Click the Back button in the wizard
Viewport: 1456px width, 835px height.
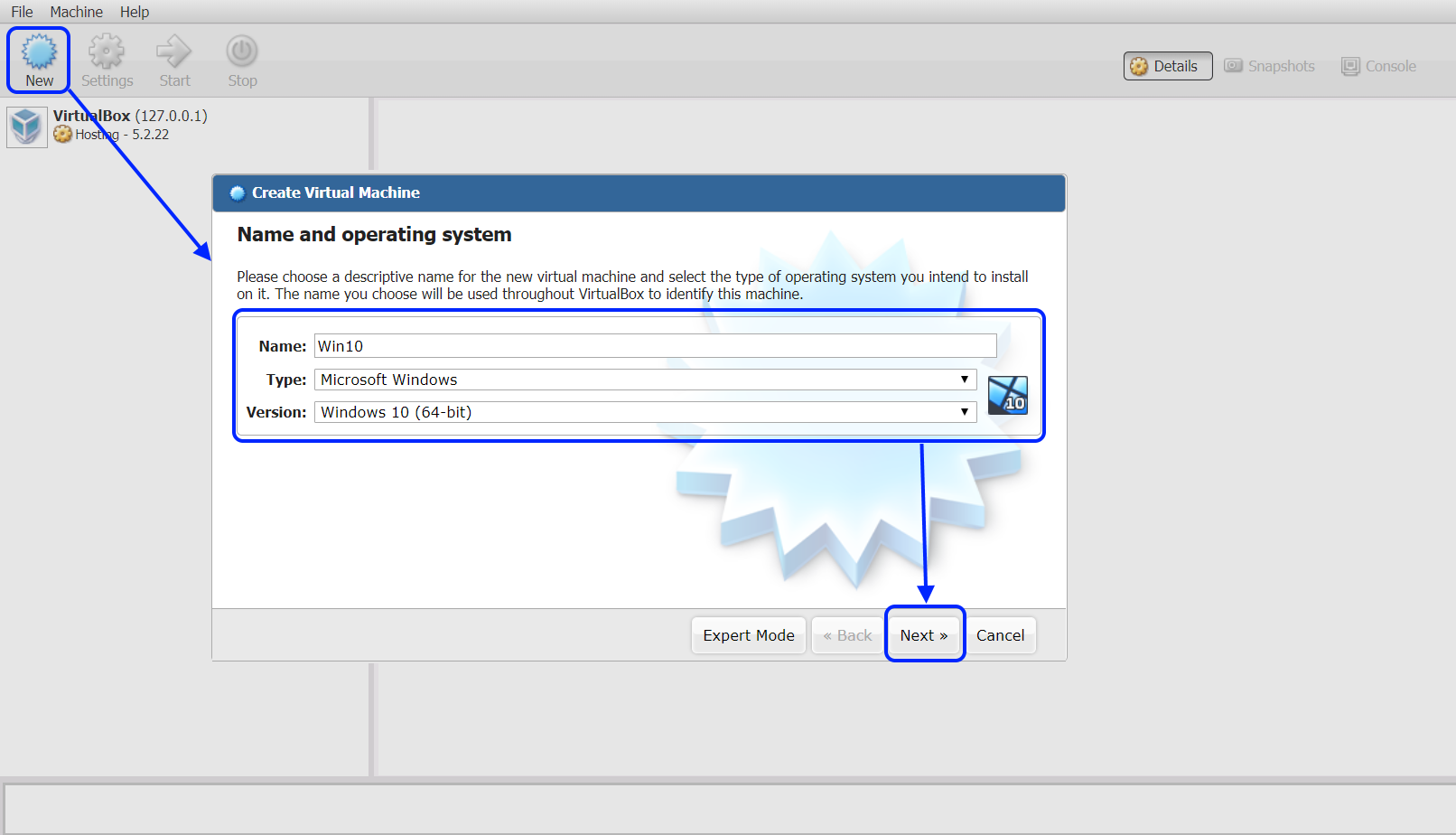(x=847, y=635)
